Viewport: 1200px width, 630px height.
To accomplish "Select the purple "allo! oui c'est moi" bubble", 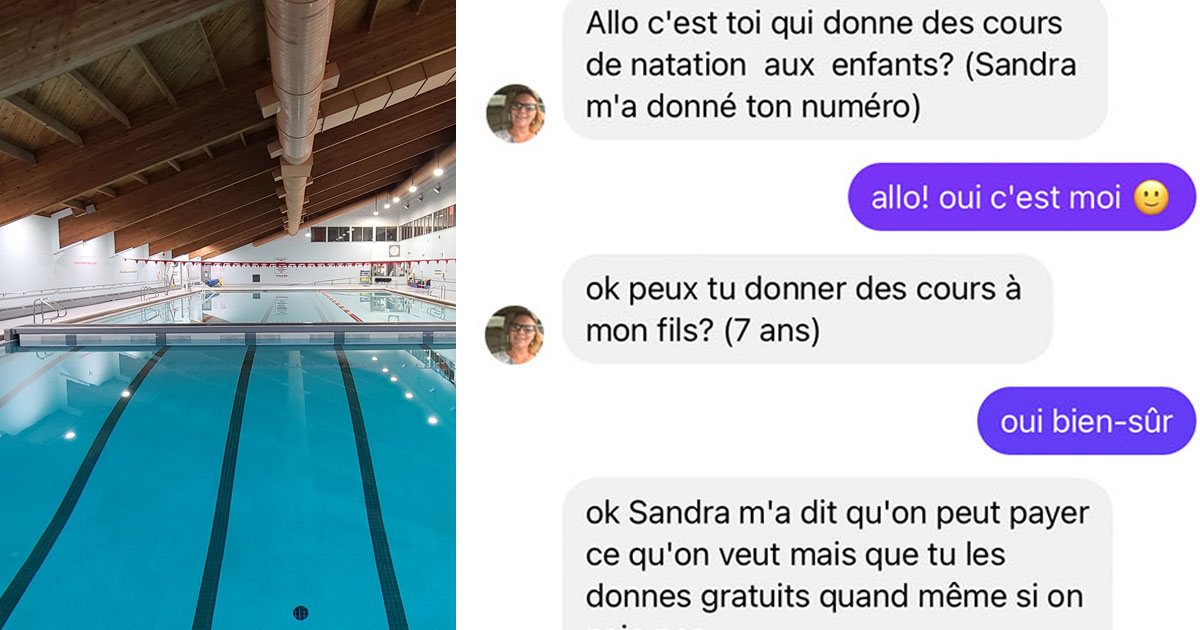I will (1022, 197).
